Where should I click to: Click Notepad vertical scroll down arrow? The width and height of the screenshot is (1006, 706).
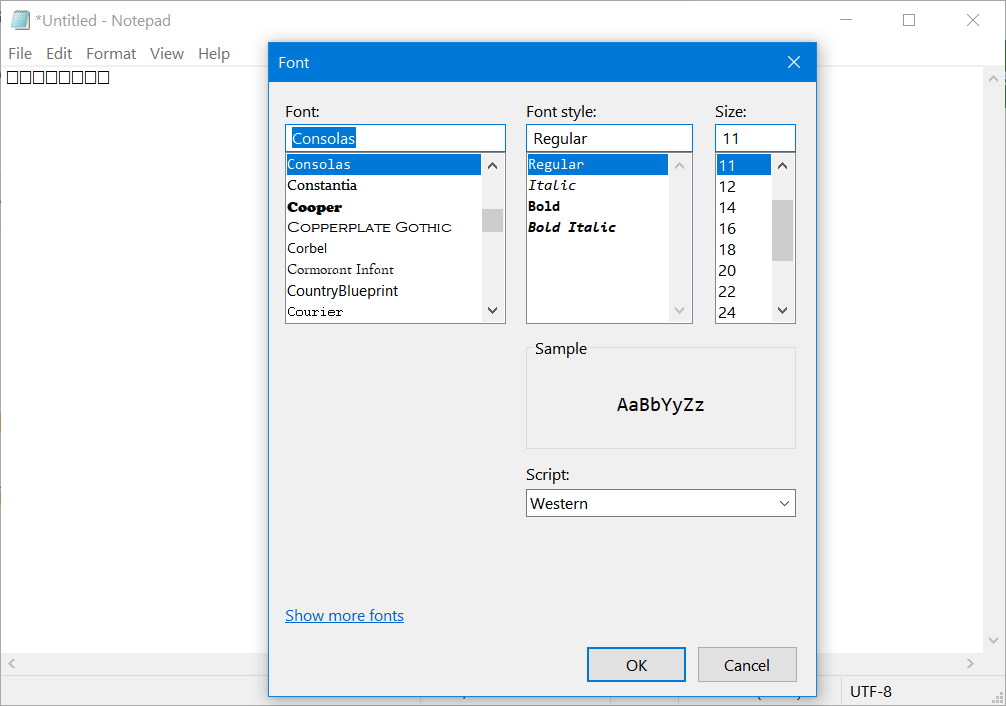[x=993, y=640]
